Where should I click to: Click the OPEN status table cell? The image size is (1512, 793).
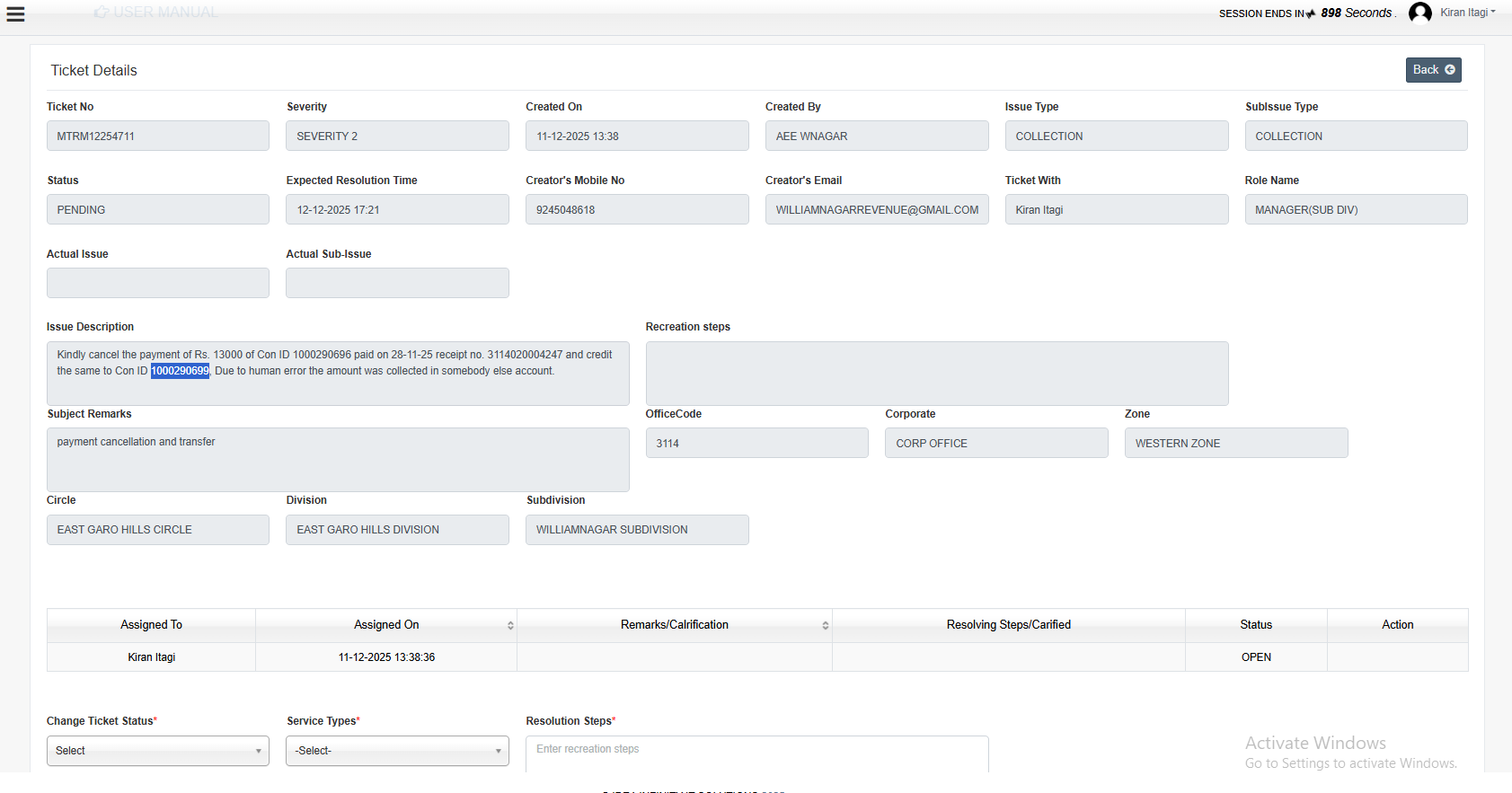pos(1256,657)
